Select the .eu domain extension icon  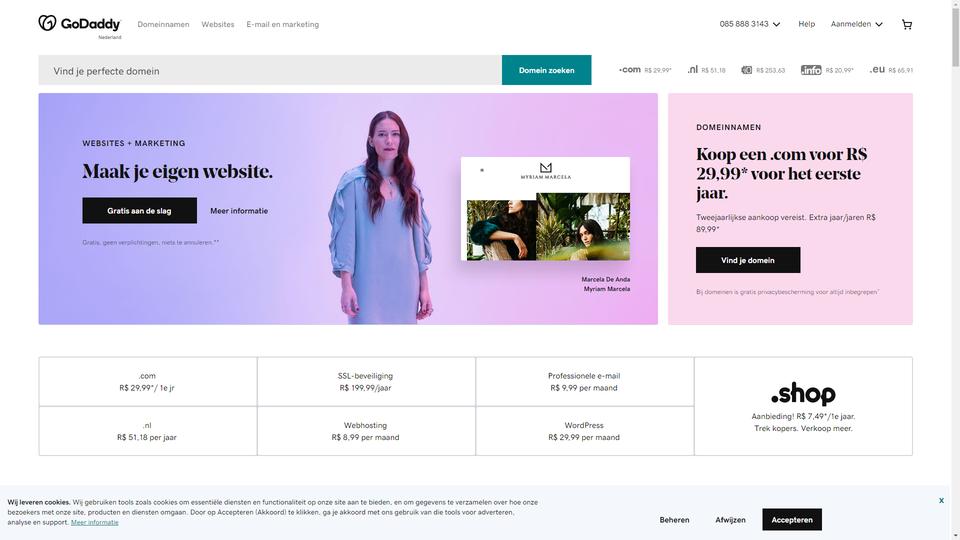coord(877,69)
